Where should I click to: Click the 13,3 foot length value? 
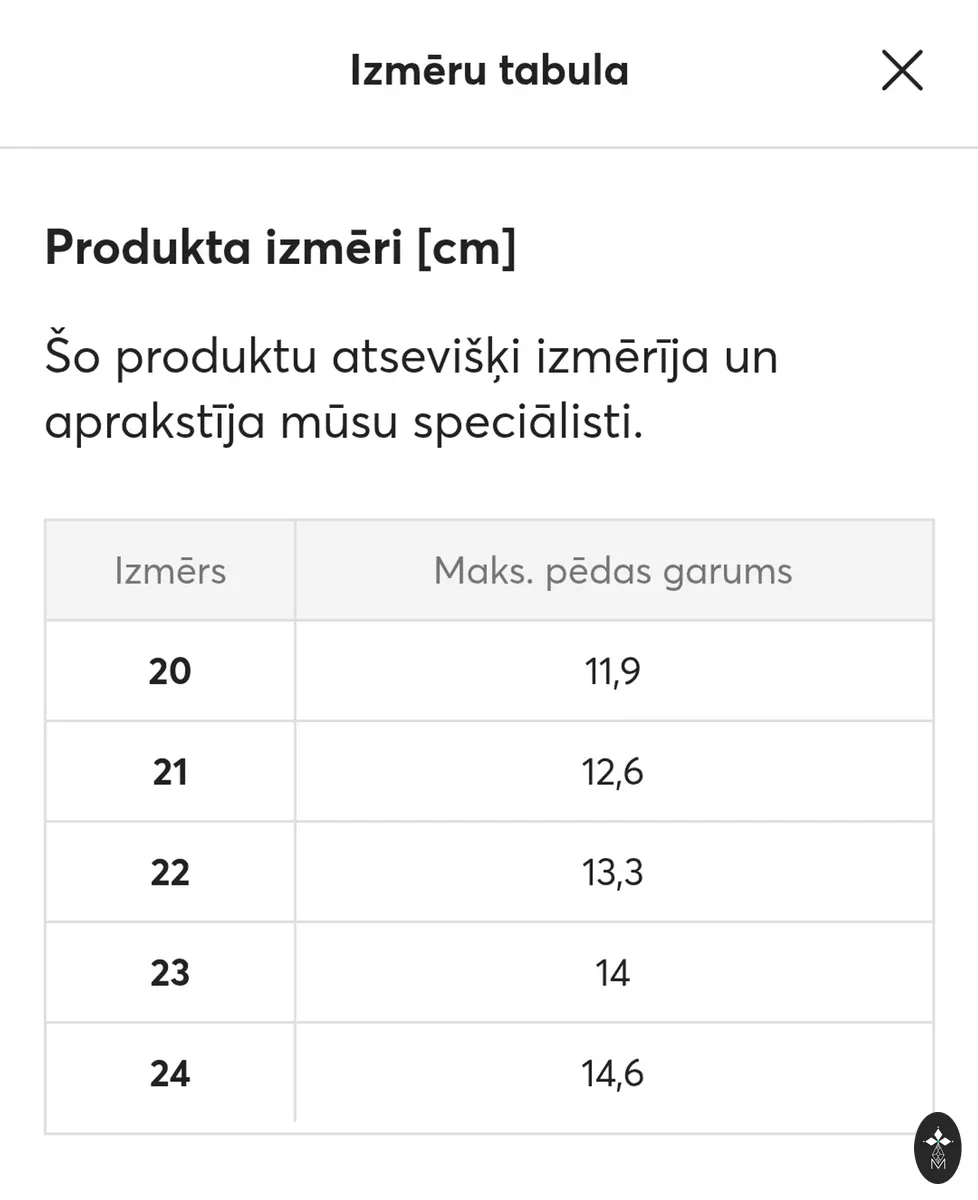pyautogui.click(x=613, y=873)
